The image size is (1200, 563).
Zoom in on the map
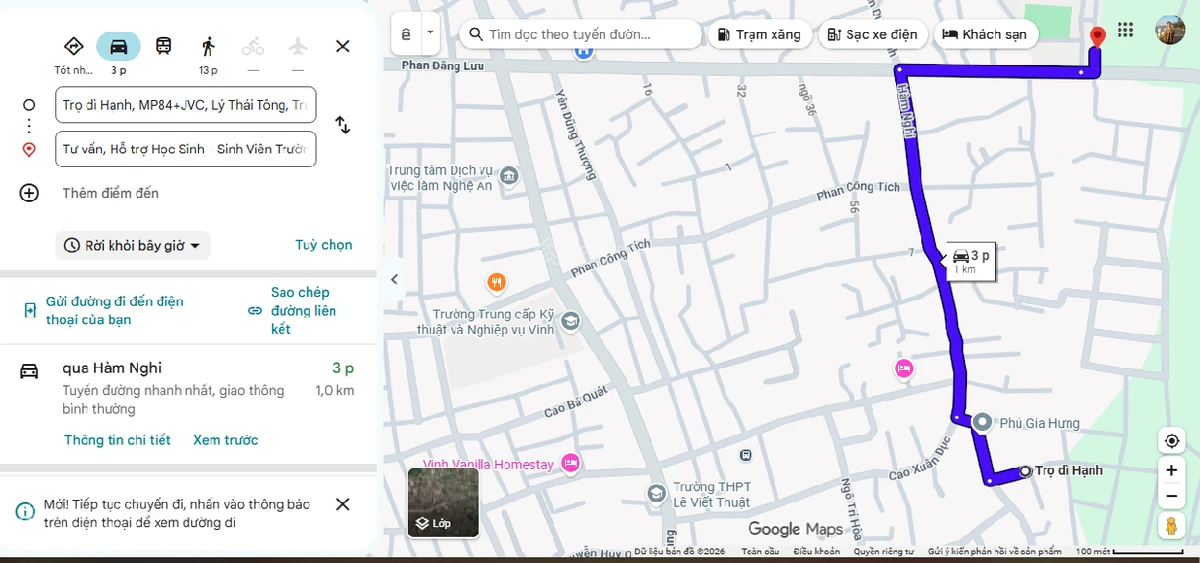[1171, 471]
